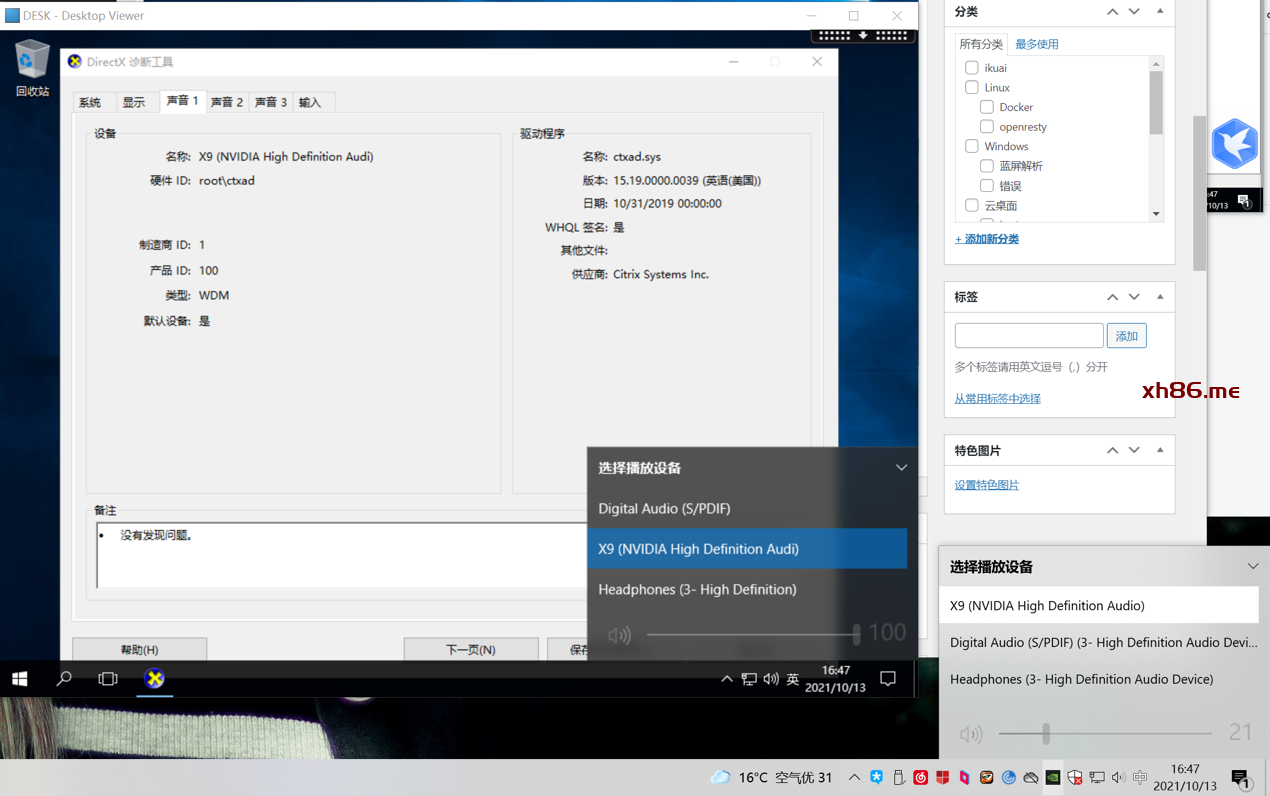Click the DirectX icon in dialog title bar
Viewport: 1270px width, 796px height.
click(75, 62)
